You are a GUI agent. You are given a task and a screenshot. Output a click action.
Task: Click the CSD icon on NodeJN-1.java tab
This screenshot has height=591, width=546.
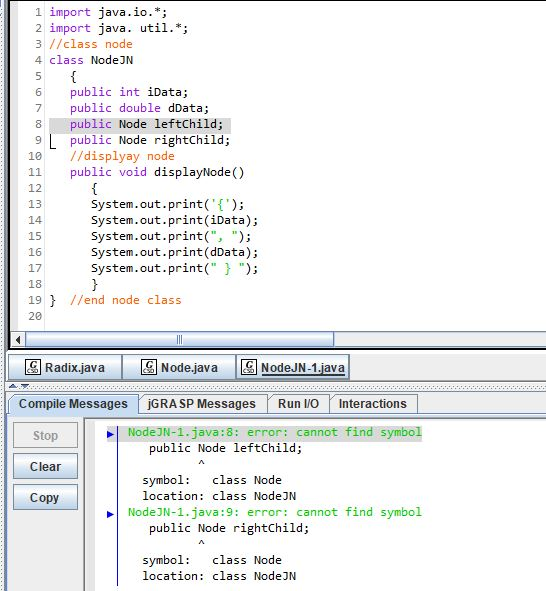(x=249, y=367)
